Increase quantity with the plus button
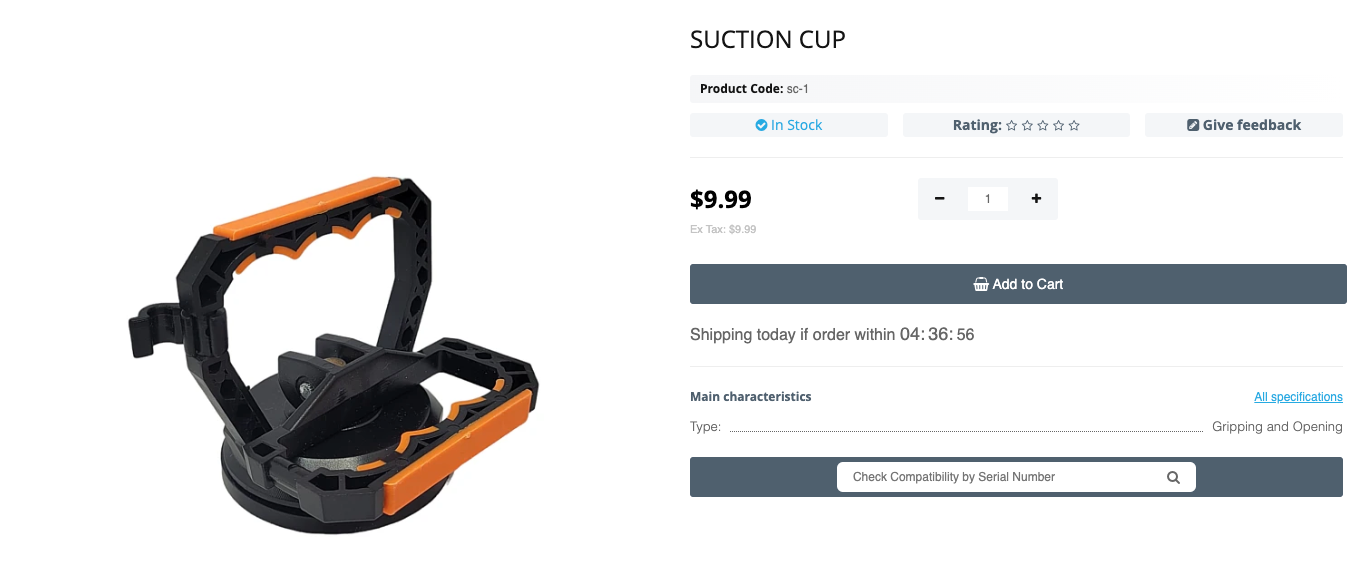The height and width of the screenshot is (581, 1354). [1036, 199]
